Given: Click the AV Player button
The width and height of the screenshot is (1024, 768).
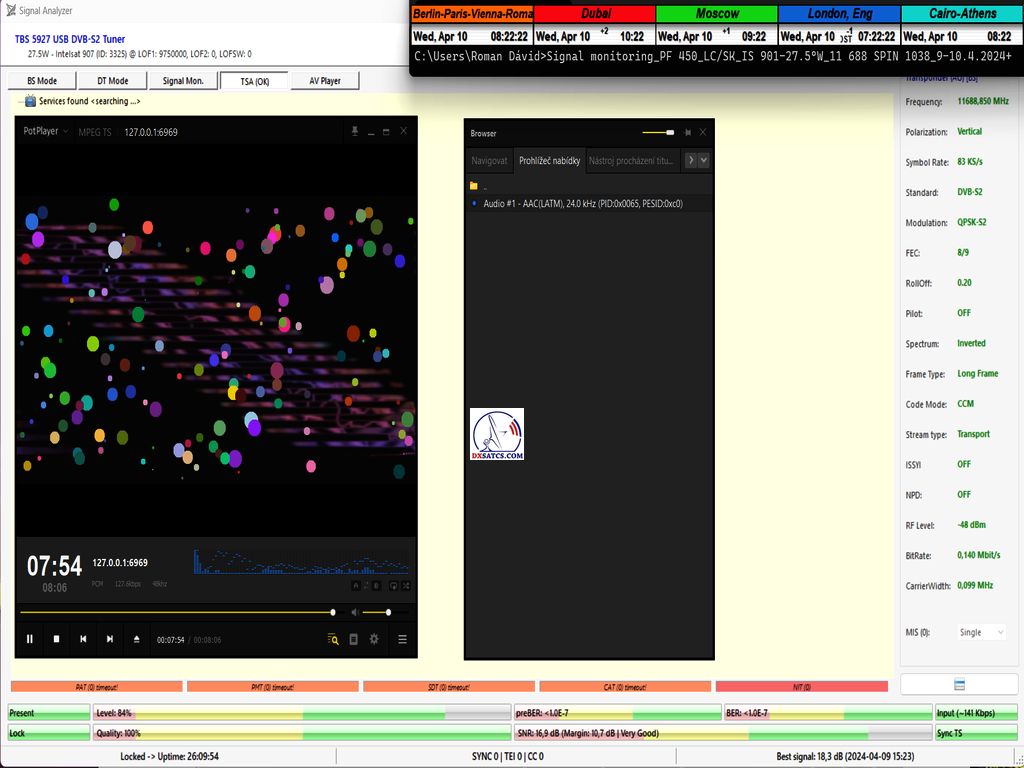Looking at the screenshot, I should tap(325, 81).
